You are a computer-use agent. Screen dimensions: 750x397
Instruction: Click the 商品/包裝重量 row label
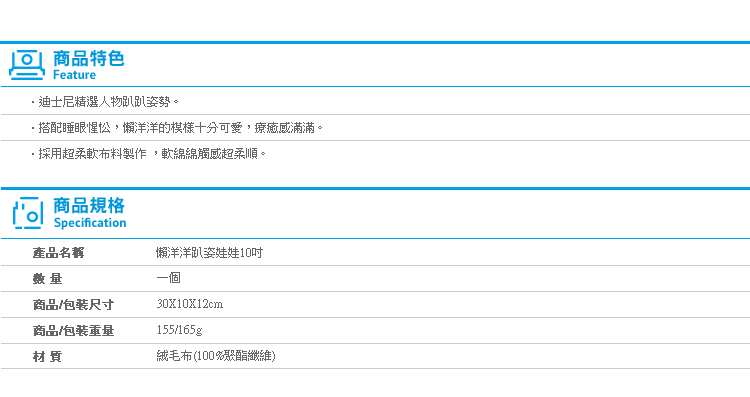tap(73, 330)
